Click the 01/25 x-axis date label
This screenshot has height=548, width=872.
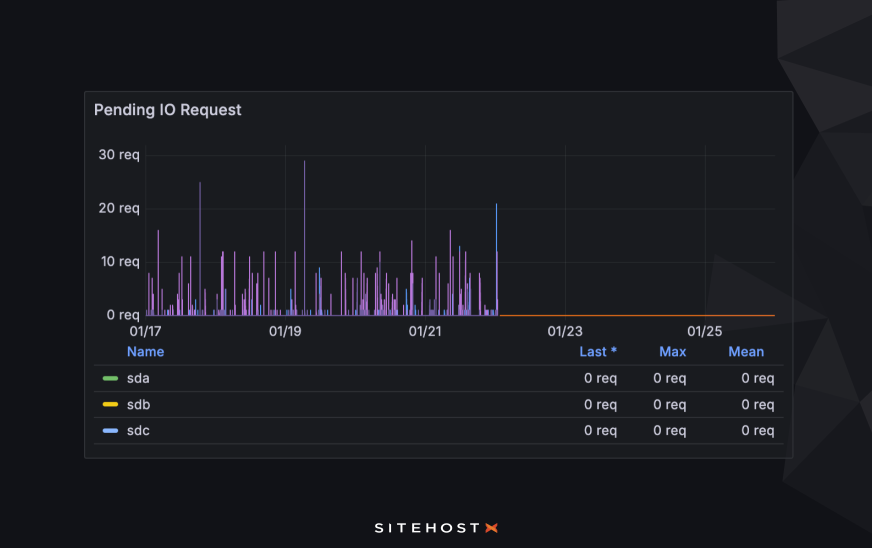[704, 331]
